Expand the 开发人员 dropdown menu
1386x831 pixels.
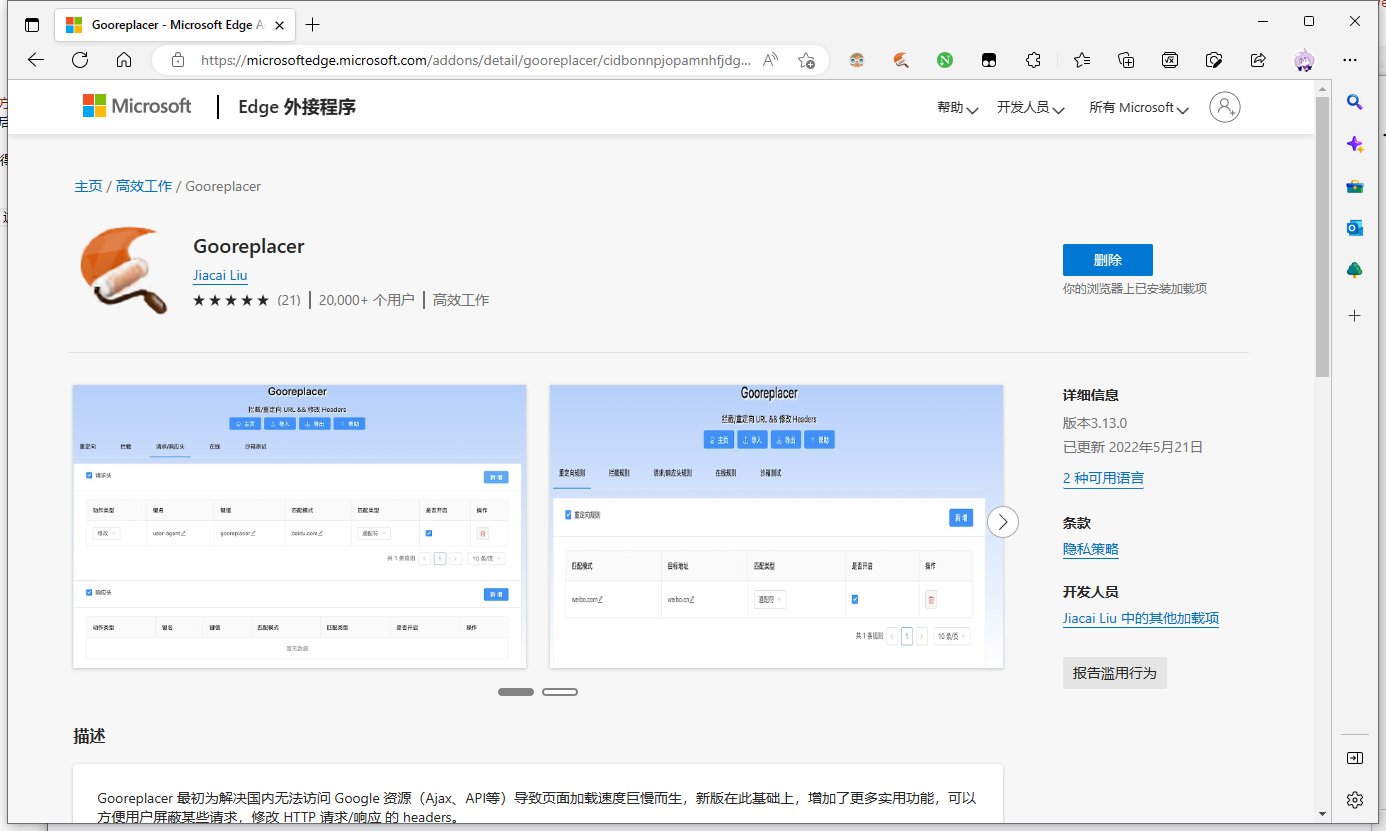point(1030,108)
